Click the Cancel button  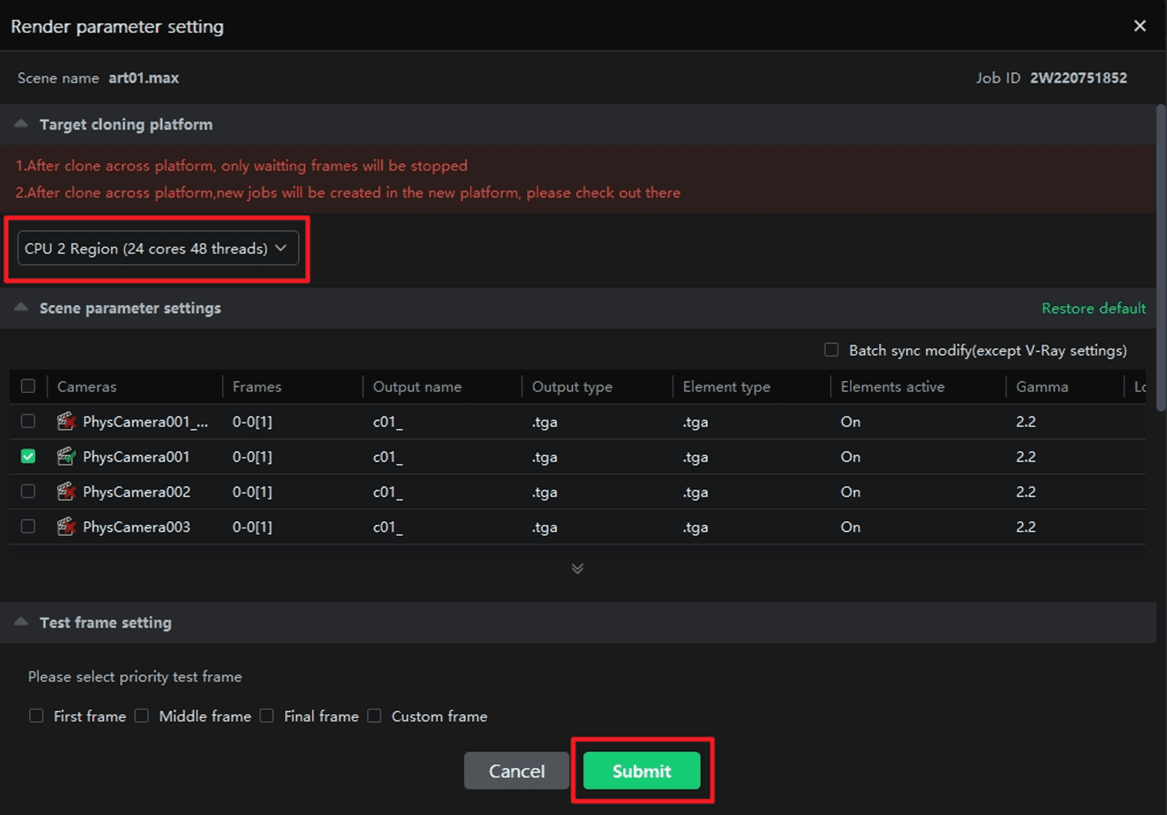click(x=516, y=771)
